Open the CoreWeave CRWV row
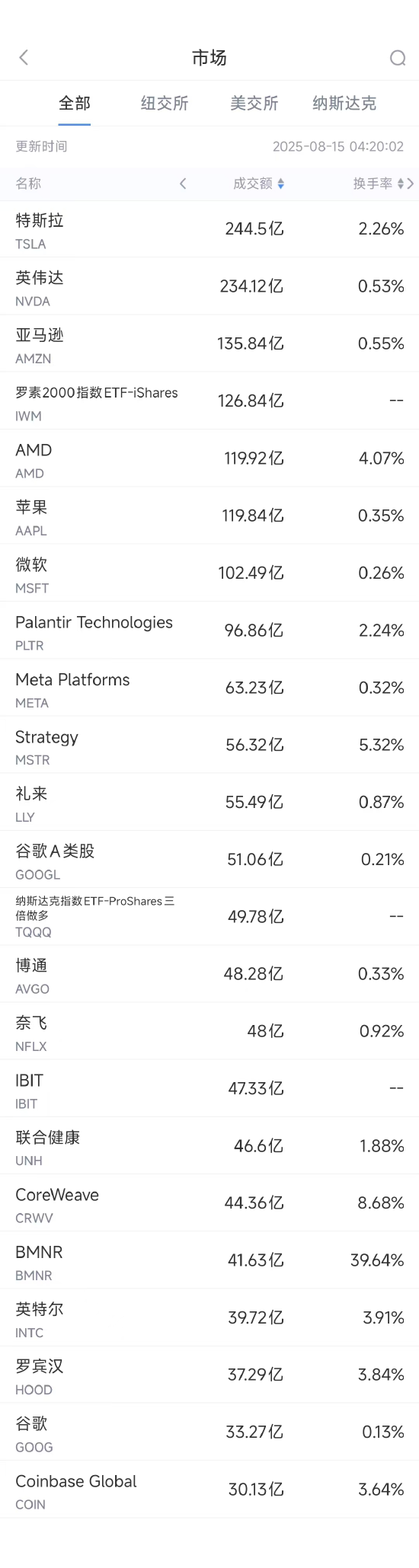 tap(209, 1203)
